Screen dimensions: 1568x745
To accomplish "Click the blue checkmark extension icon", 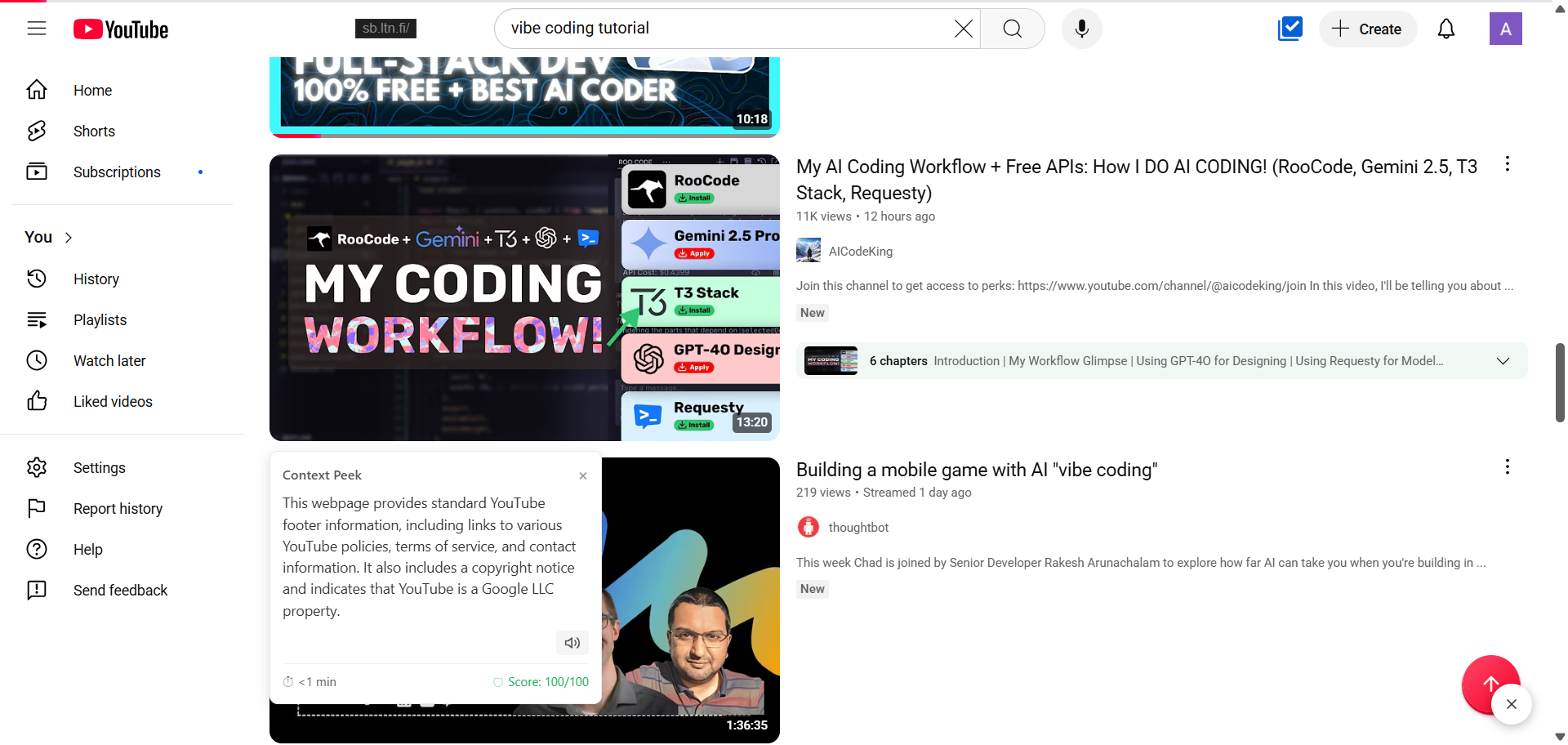I will click(x=1290, y=29).
